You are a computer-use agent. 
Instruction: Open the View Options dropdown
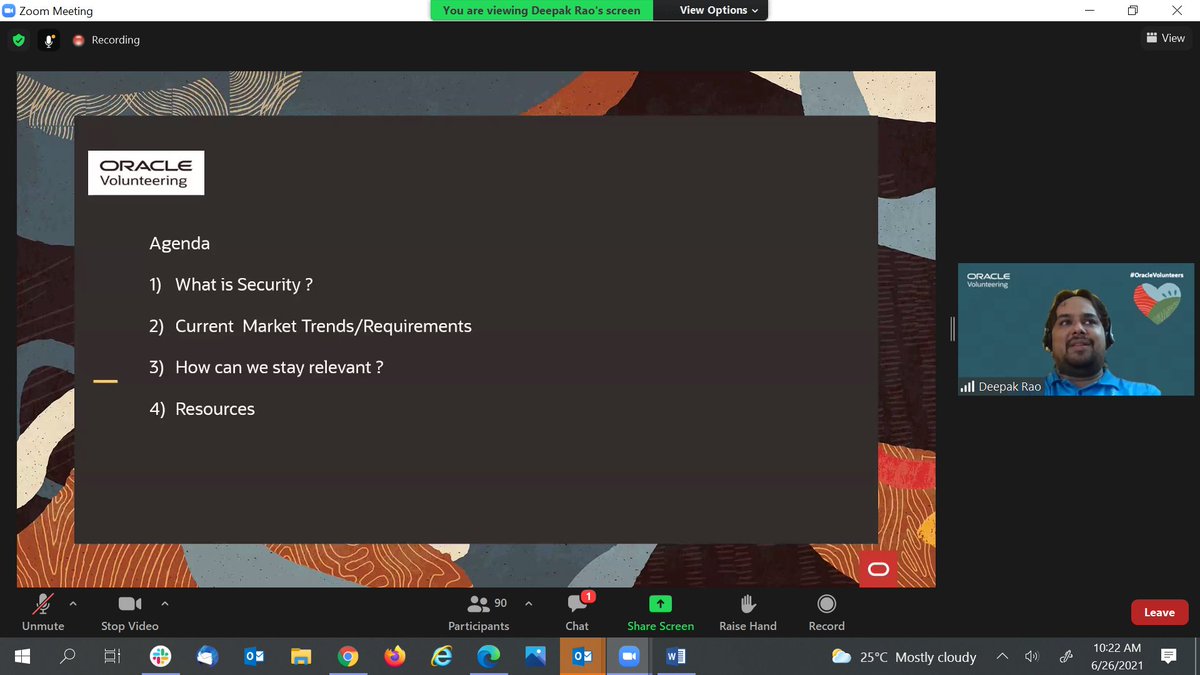coord(719,10)
